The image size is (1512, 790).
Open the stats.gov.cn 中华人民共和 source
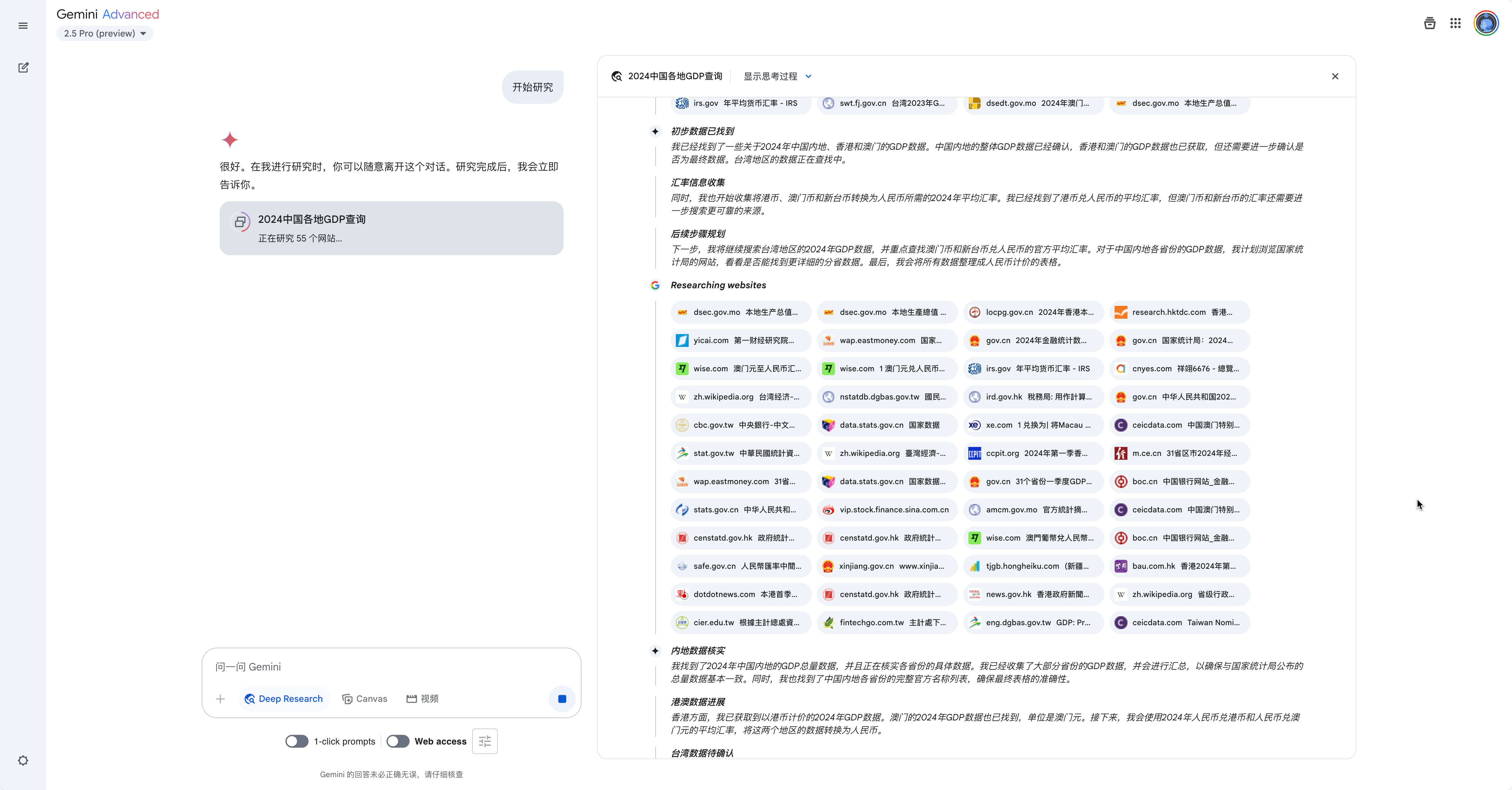741,509
